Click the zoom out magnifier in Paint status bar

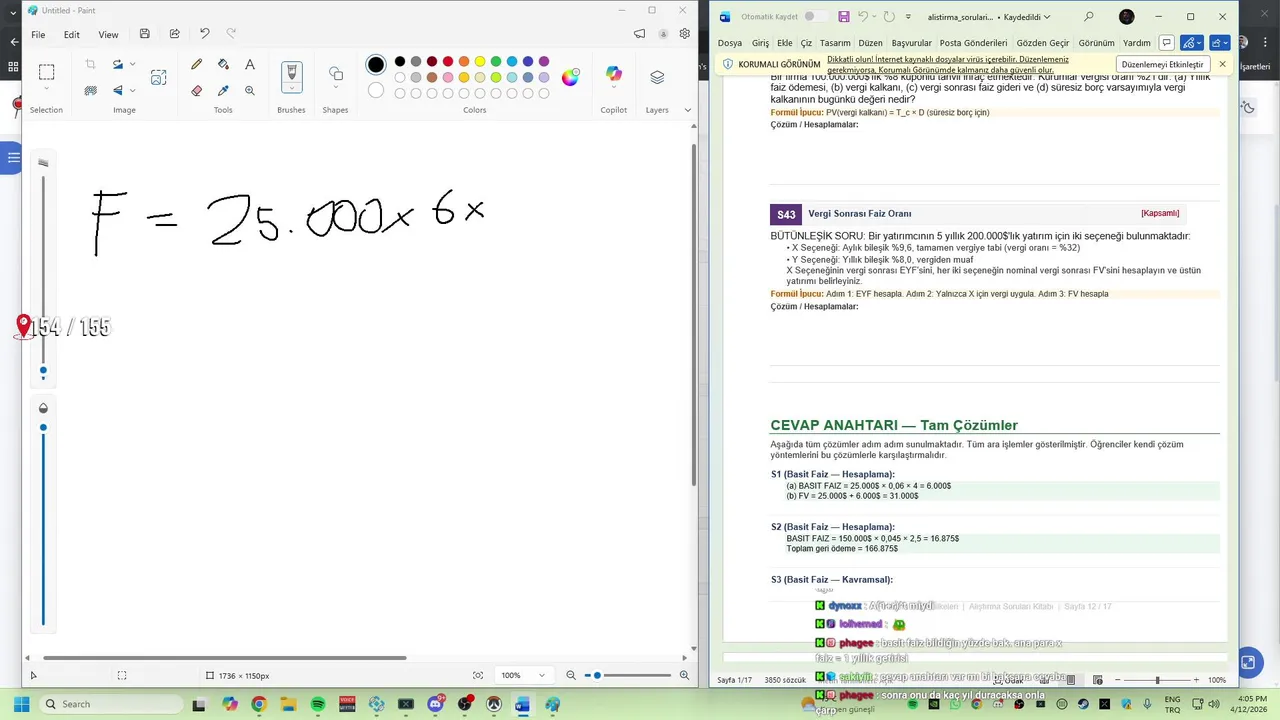(571, 675)
